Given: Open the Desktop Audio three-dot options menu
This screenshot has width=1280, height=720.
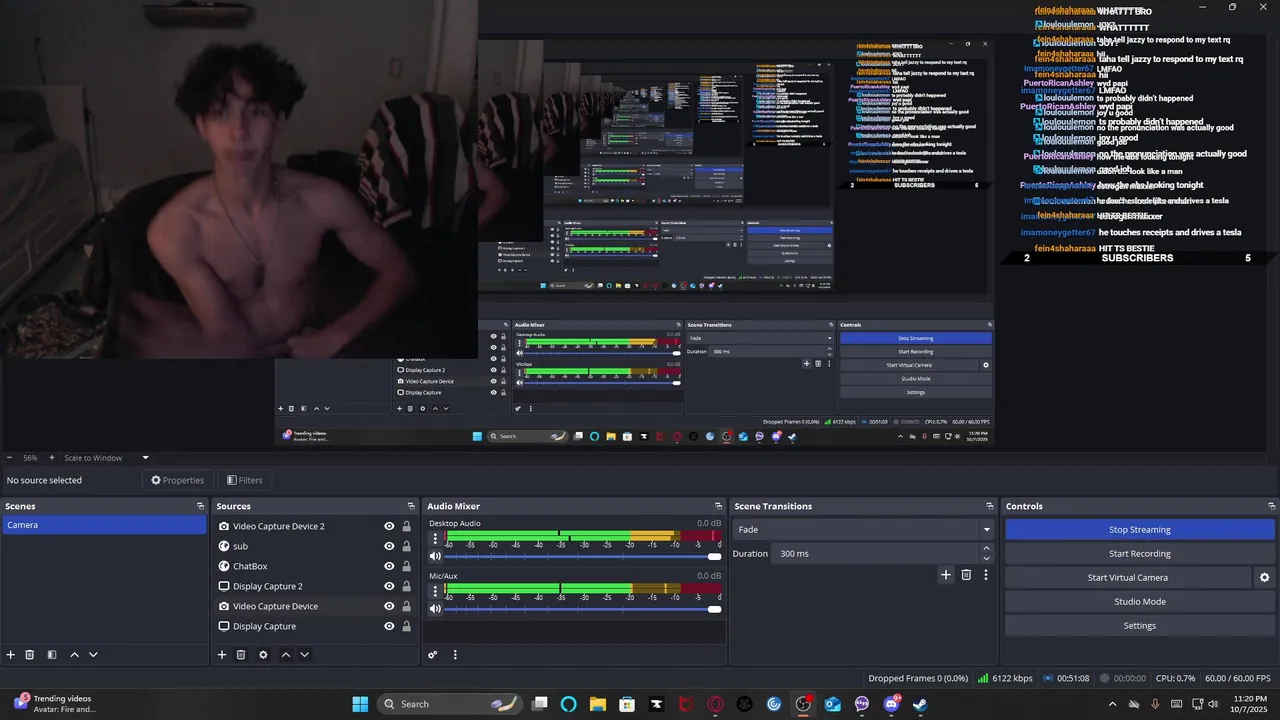Looking at the screenshot, I should tap(435, 539).
